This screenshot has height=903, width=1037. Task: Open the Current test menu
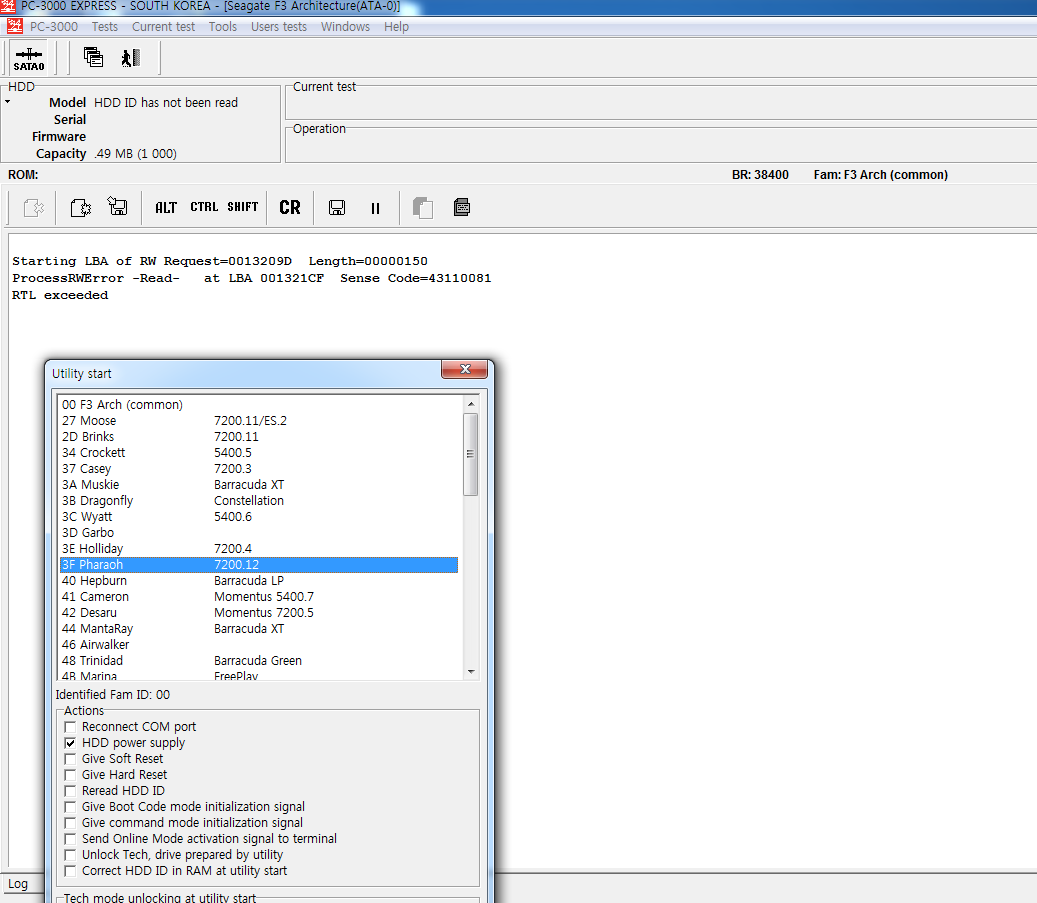(163, 26)
